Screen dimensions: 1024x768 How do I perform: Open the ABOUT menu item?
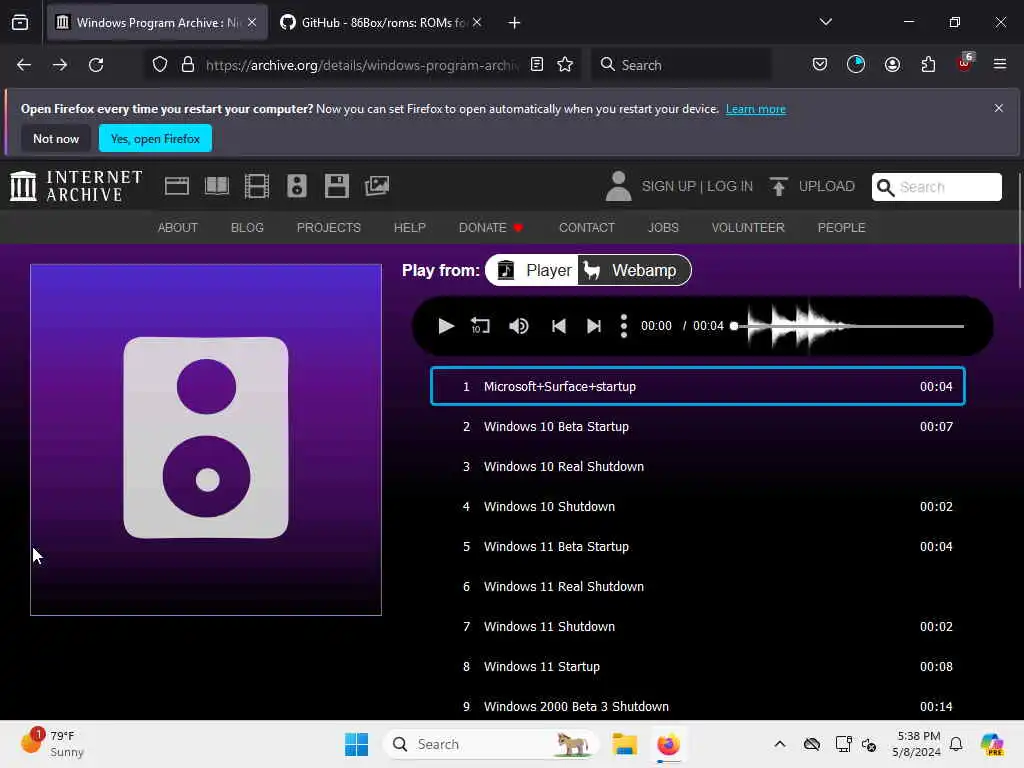178,227
